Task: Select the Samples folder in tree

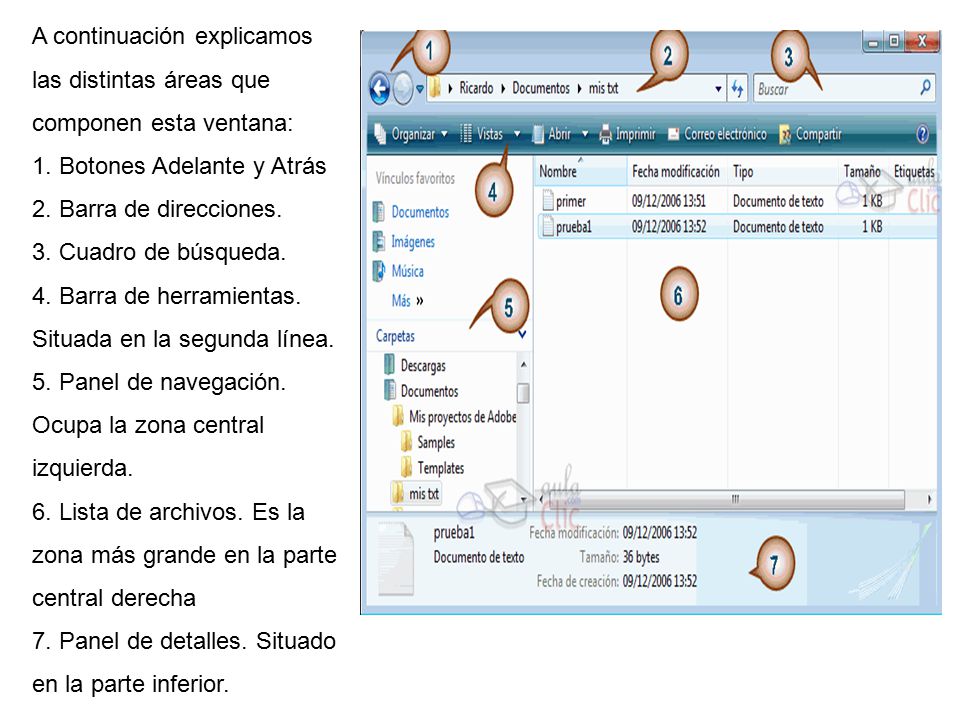Action: click(436, 442)
